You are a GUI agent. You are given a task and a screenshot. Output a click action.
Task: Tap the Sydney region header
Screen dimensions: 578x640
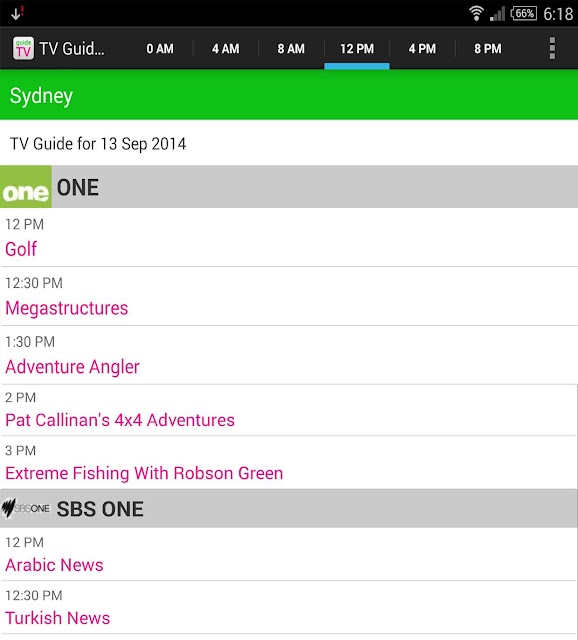[x=289, y=95]
